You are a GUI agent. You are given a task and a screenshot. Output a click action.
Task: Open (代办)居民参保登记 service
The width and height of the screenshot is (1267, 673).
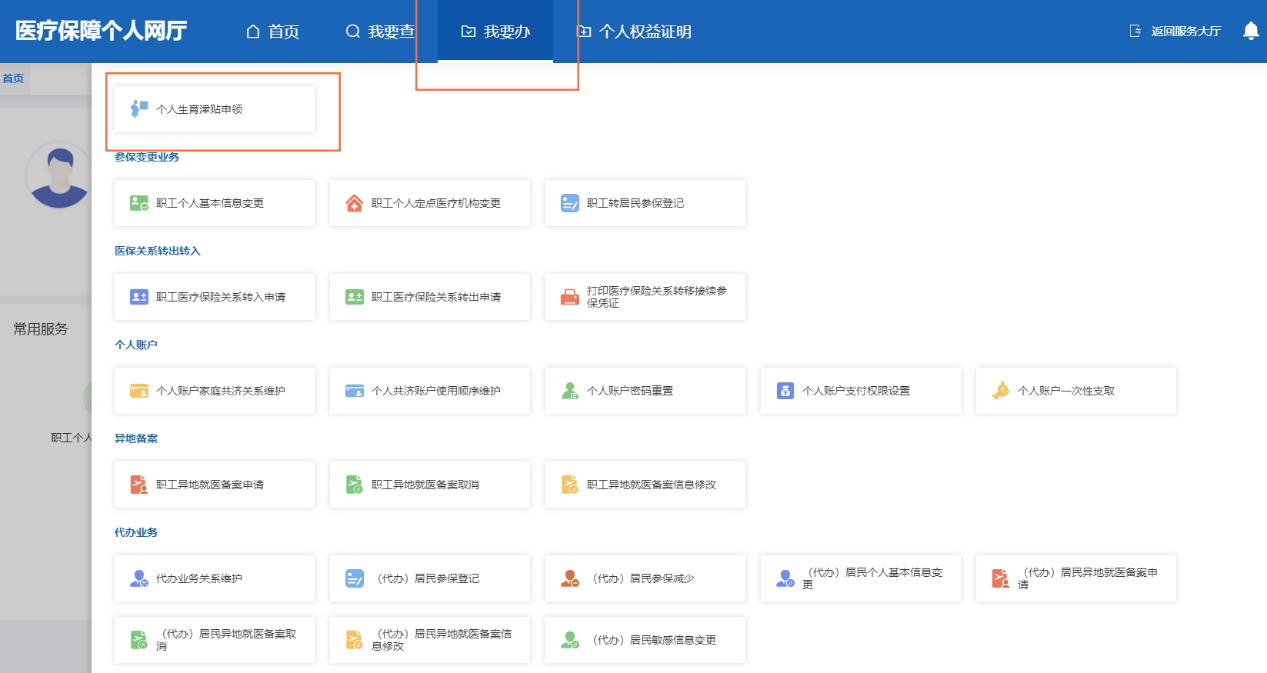(429, 579)
